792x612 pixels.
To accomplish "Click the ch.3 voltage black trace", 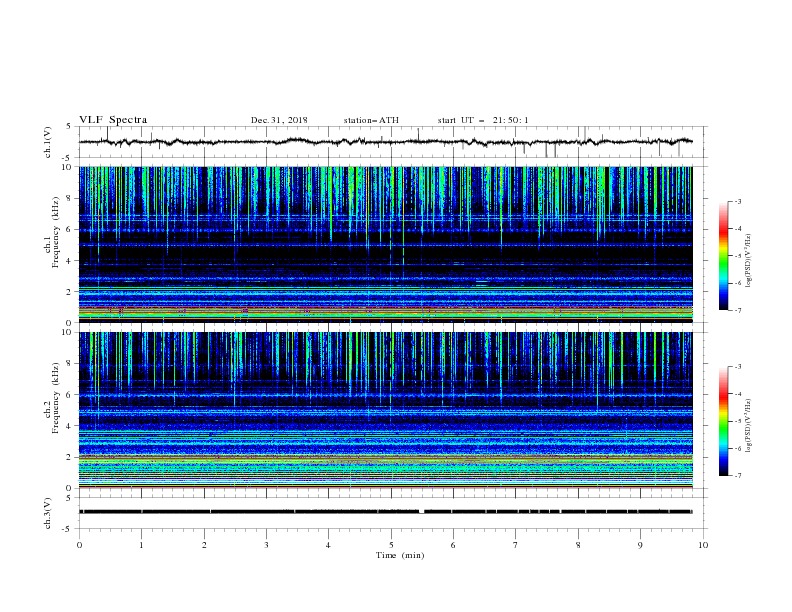I will tap(386, 512).
